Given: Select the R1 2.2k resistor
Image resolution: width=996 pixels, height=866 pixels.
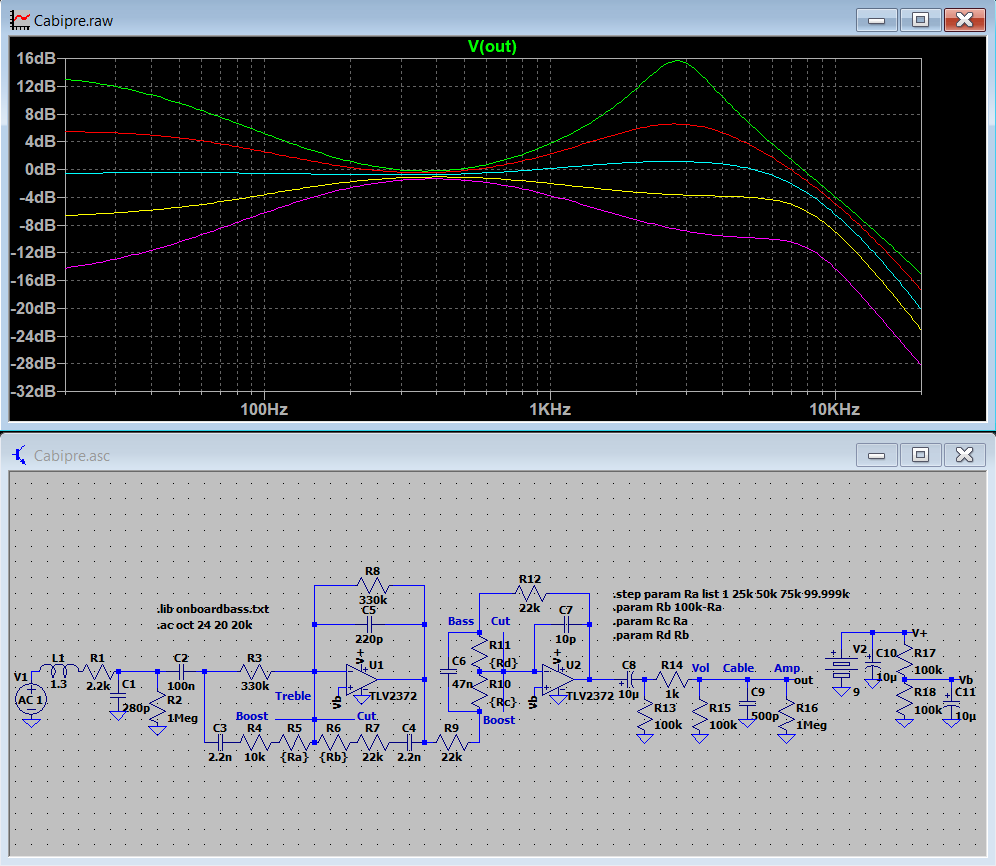Looking at the screenshot, I should 98,672.
